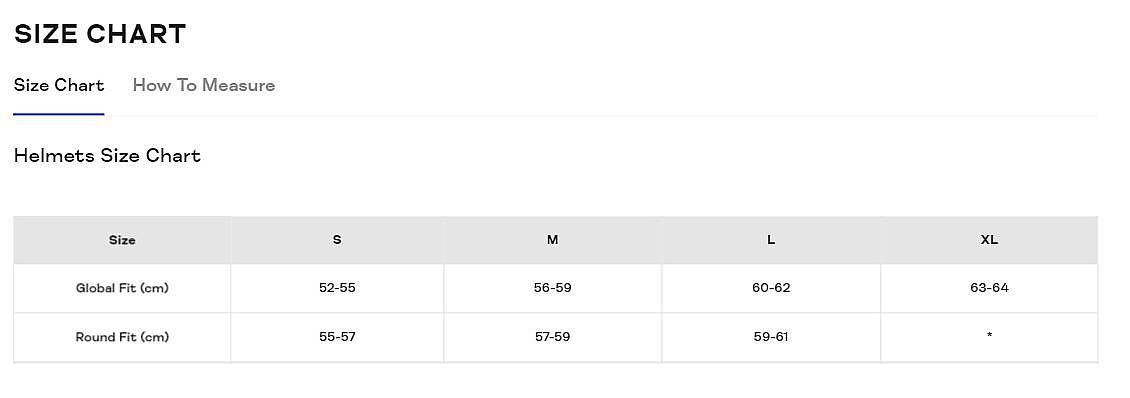Click the Global Fit (cm) row label
This screenshot has height=398, width=1130.
(122, 288)
